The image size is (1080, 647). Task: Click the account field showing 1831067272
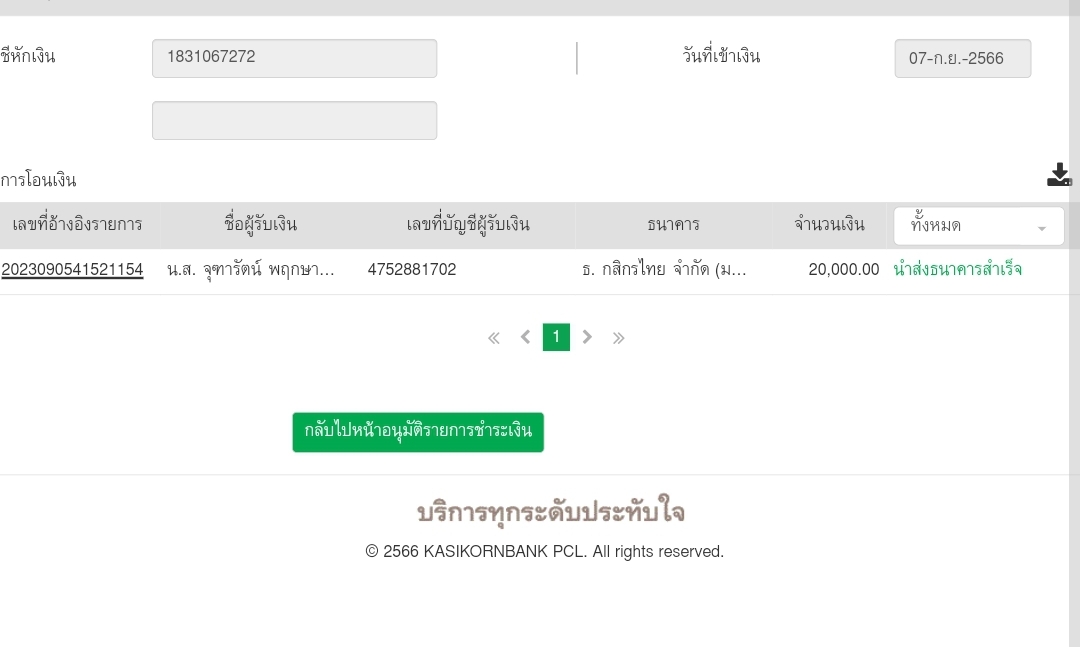(294, 58)
